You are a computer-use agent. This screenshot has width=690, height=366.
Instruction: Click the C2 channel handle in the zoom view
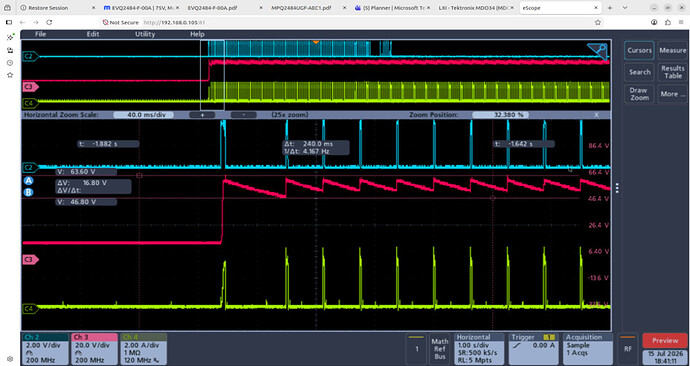coord(30,168)
